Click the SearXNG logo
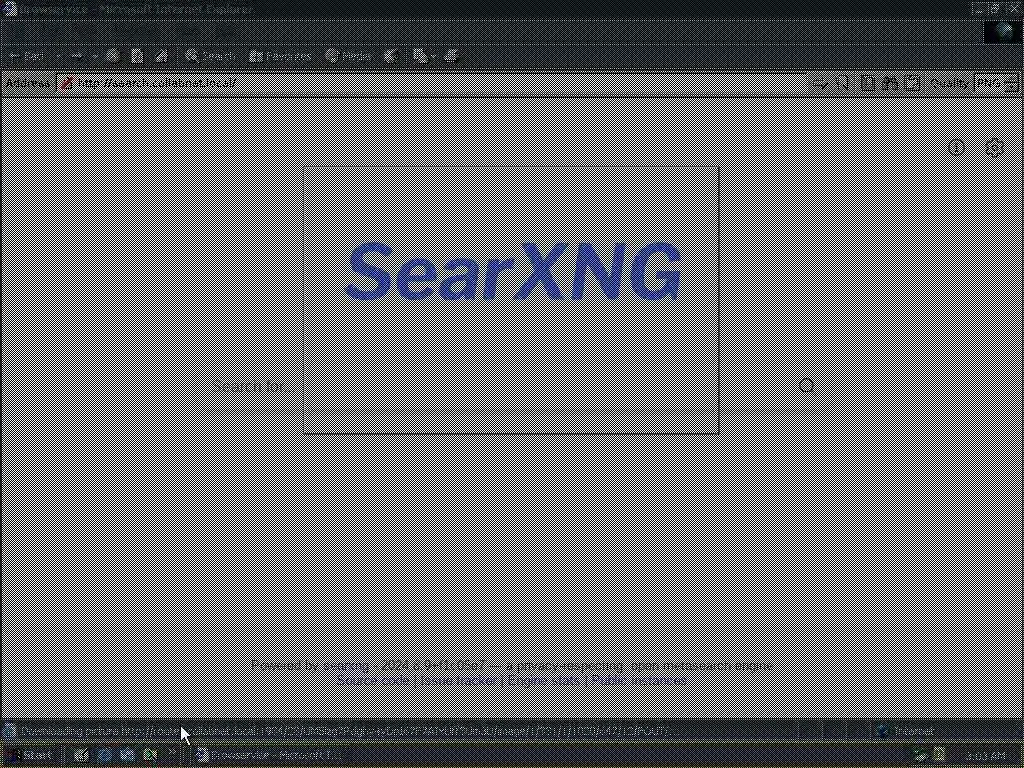 coord(513,271)
